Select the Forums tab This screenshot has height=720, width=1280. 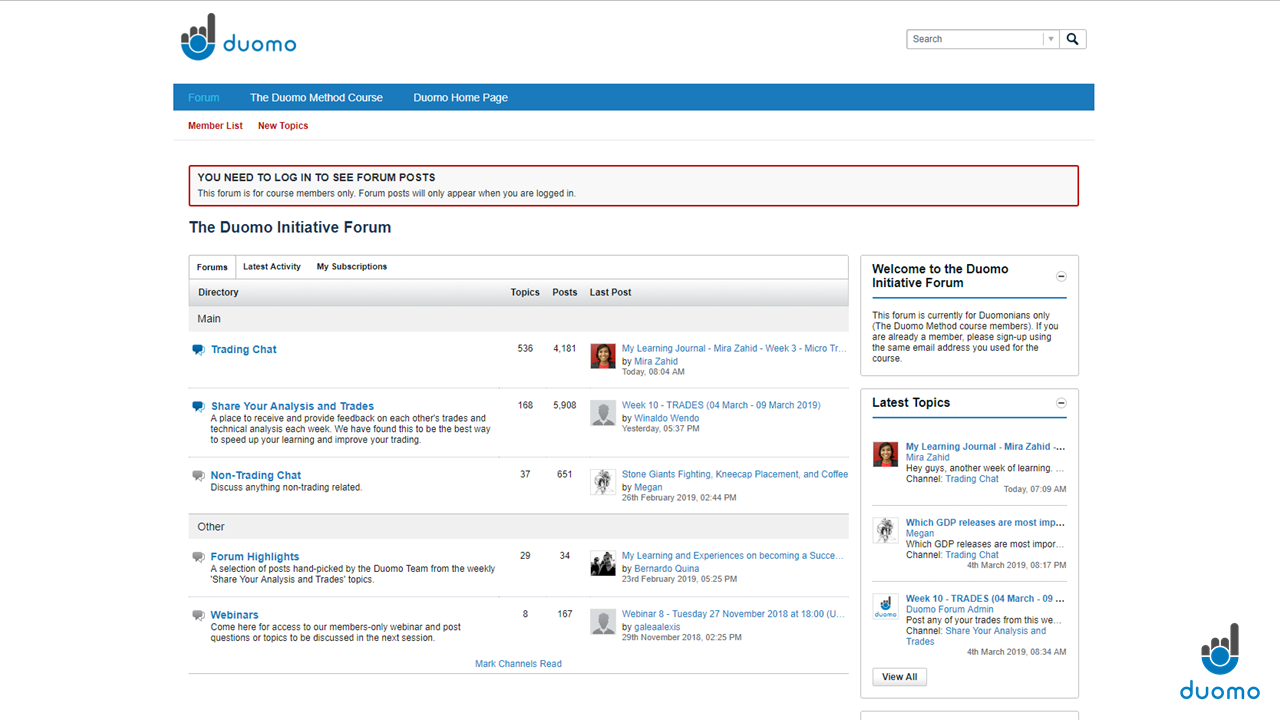click(212, 267)
